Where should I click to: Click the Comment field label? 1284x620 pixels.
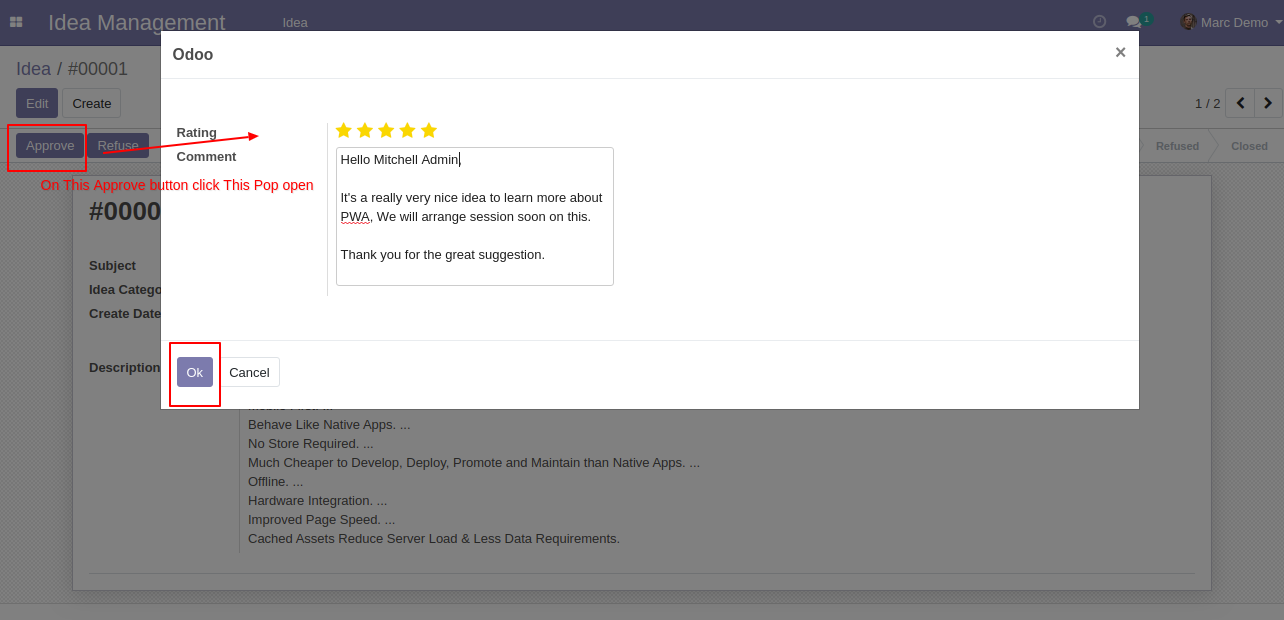pyautogui.click(x=207, y=157)
